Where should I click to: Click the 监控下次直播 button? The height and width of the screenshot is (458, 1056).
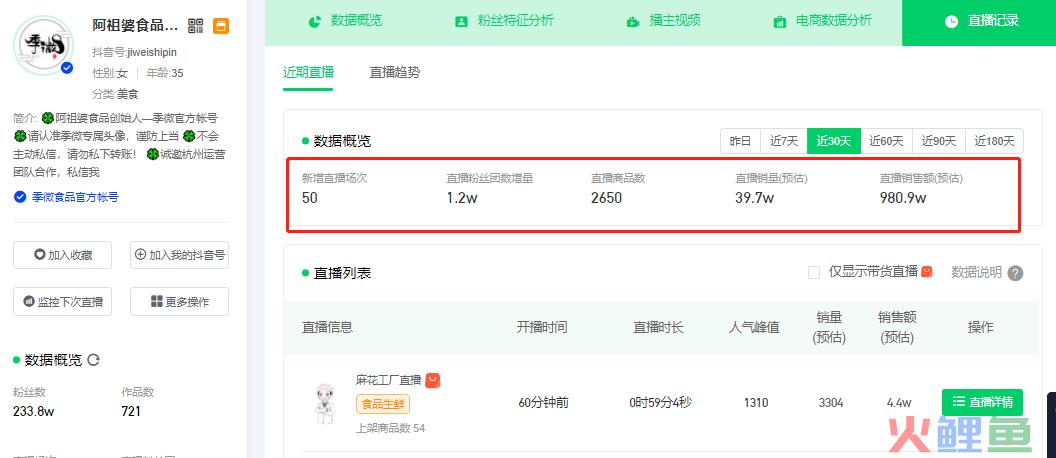[x=63, y=302]
